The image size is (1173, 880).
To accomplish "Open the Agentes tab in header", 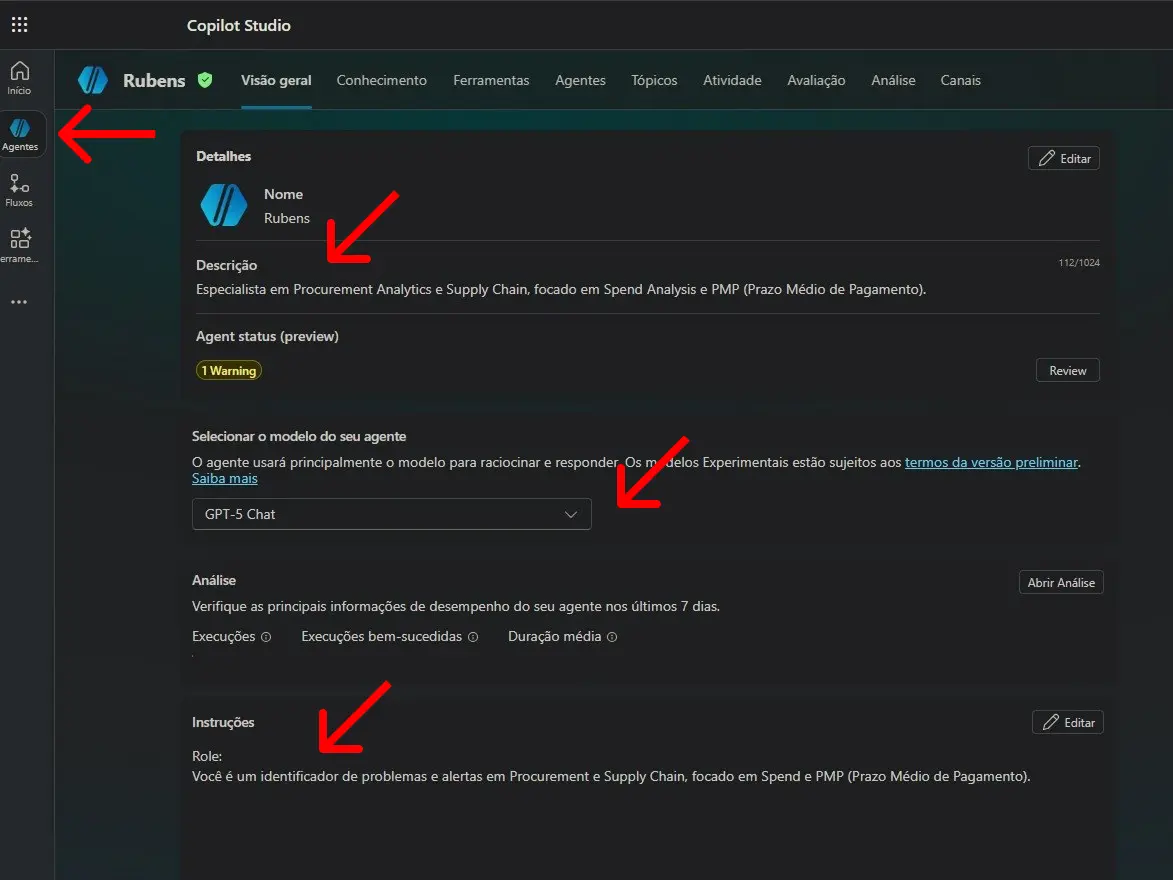I will tap(581, 80).
